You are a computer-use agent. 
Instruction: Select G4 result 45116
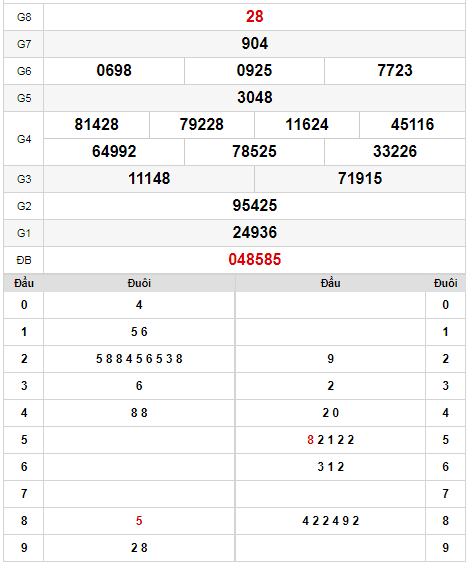point(412,125)
